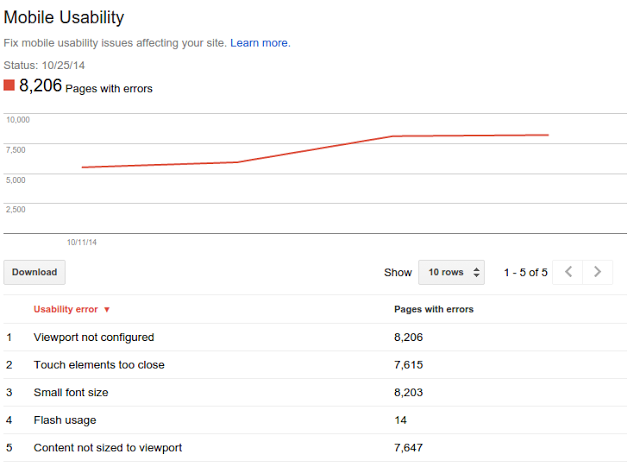Open Content not sized to viewport row

click(107, 448)
